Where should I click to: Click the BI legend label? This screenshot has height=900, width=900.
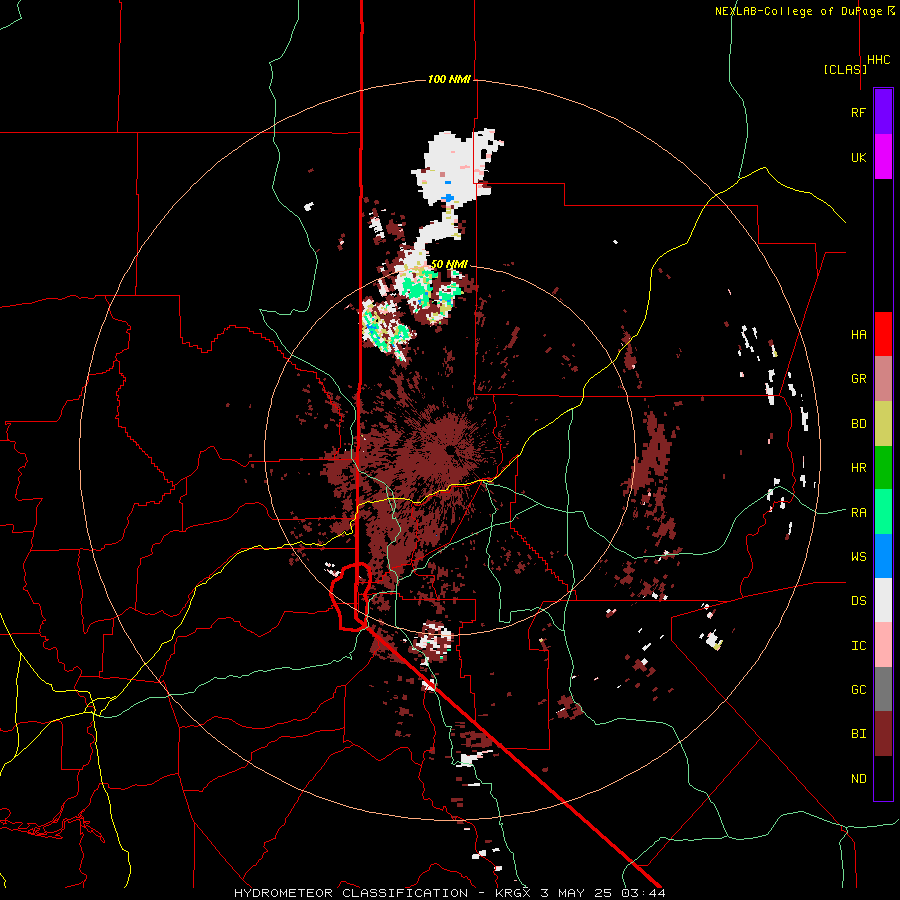point(858,734)
